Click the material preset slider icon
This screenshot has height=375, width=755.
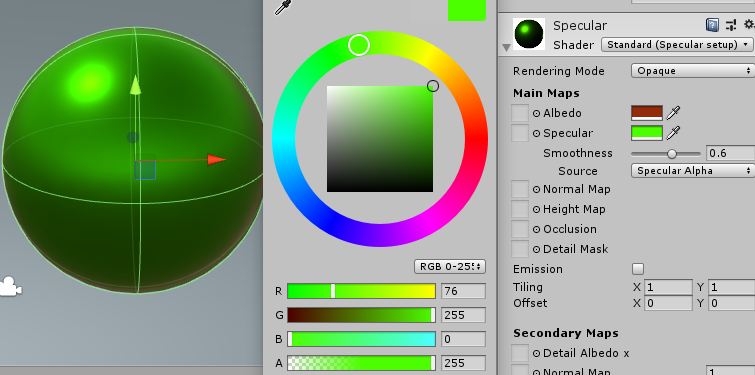pyautogui.click(x=731, y=25)
